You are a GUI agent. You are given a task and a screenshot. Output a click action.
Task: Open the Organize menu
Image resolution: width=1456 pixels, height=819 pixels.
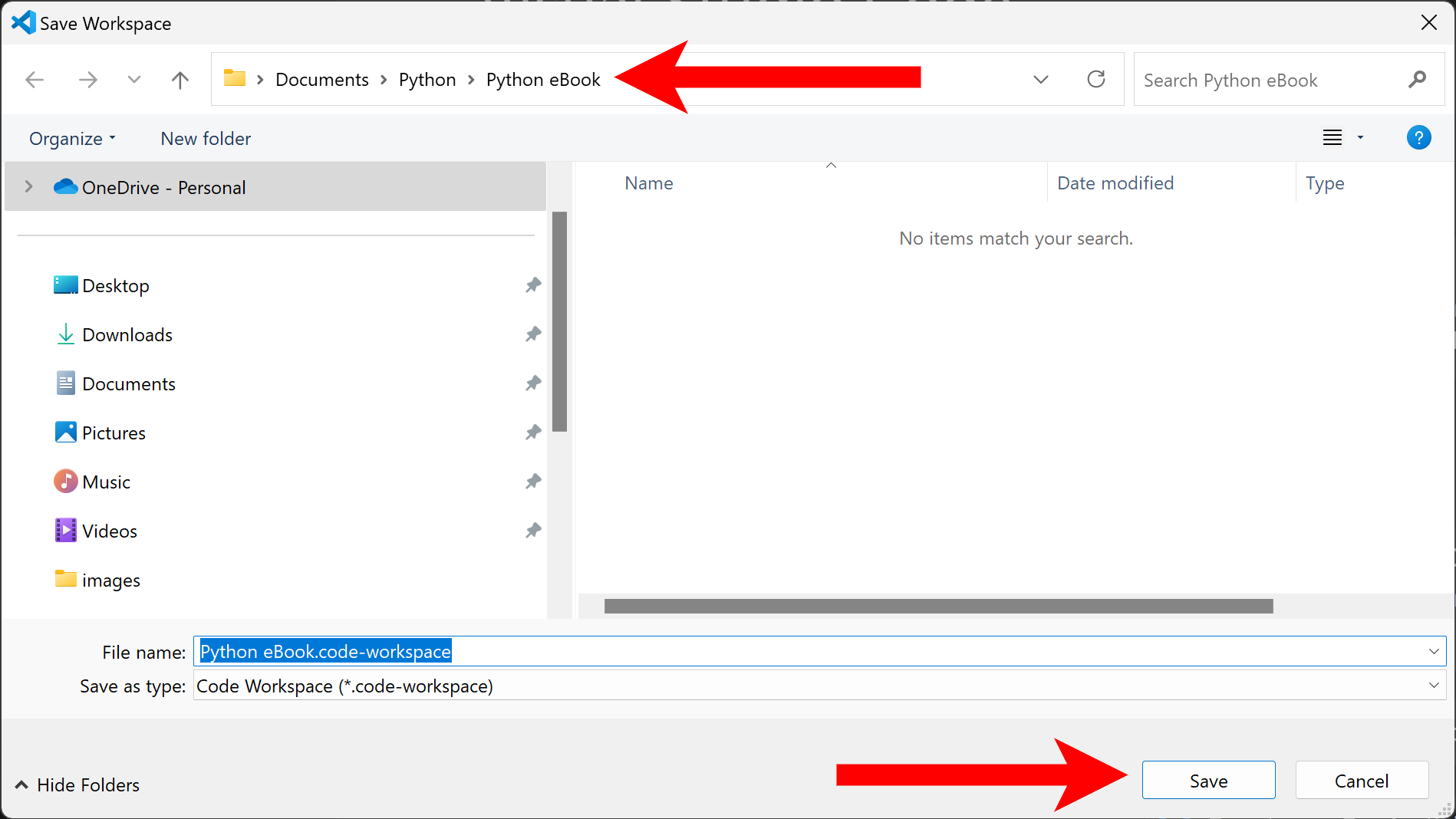[x=72, y=139]
